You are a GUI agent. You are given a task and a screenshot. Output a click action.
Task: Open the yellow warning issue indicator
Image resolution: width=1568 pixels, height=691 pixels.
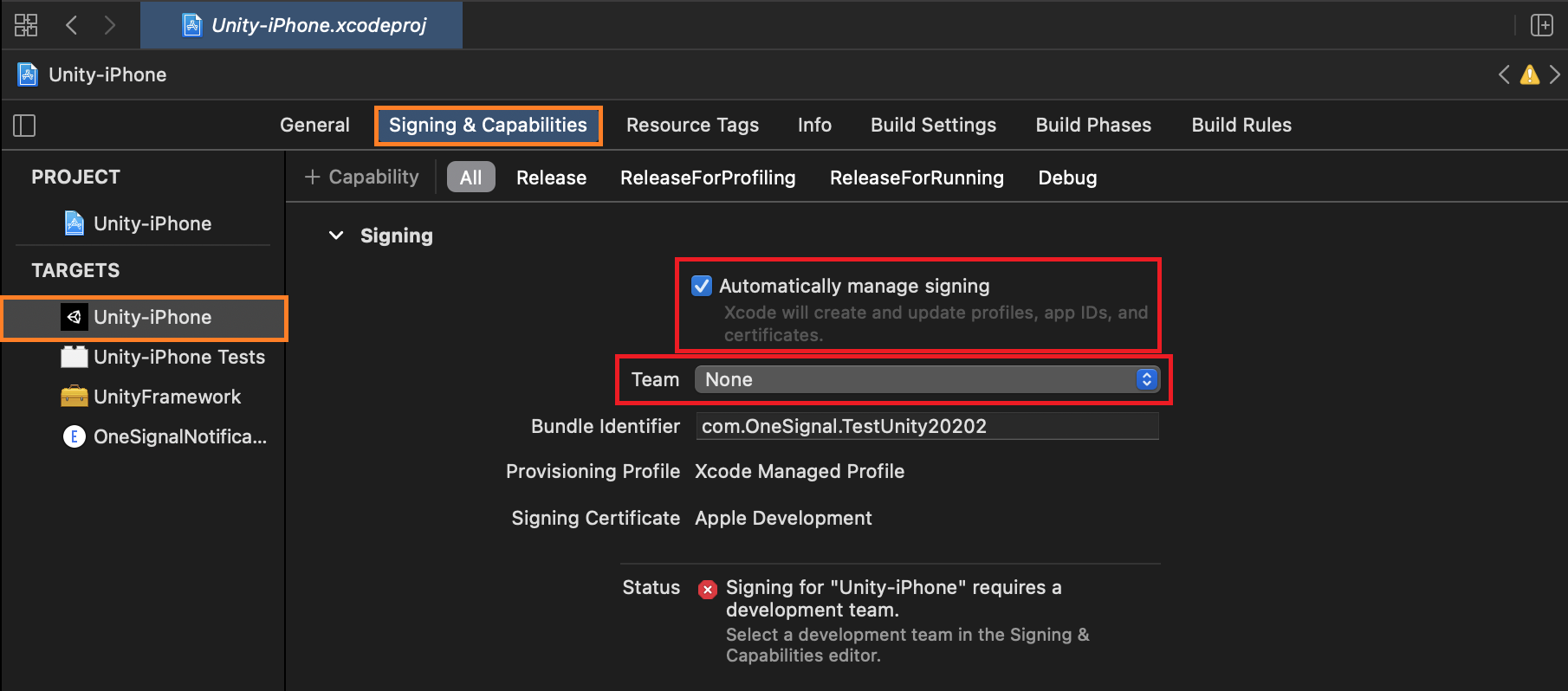pos(1530,74)
